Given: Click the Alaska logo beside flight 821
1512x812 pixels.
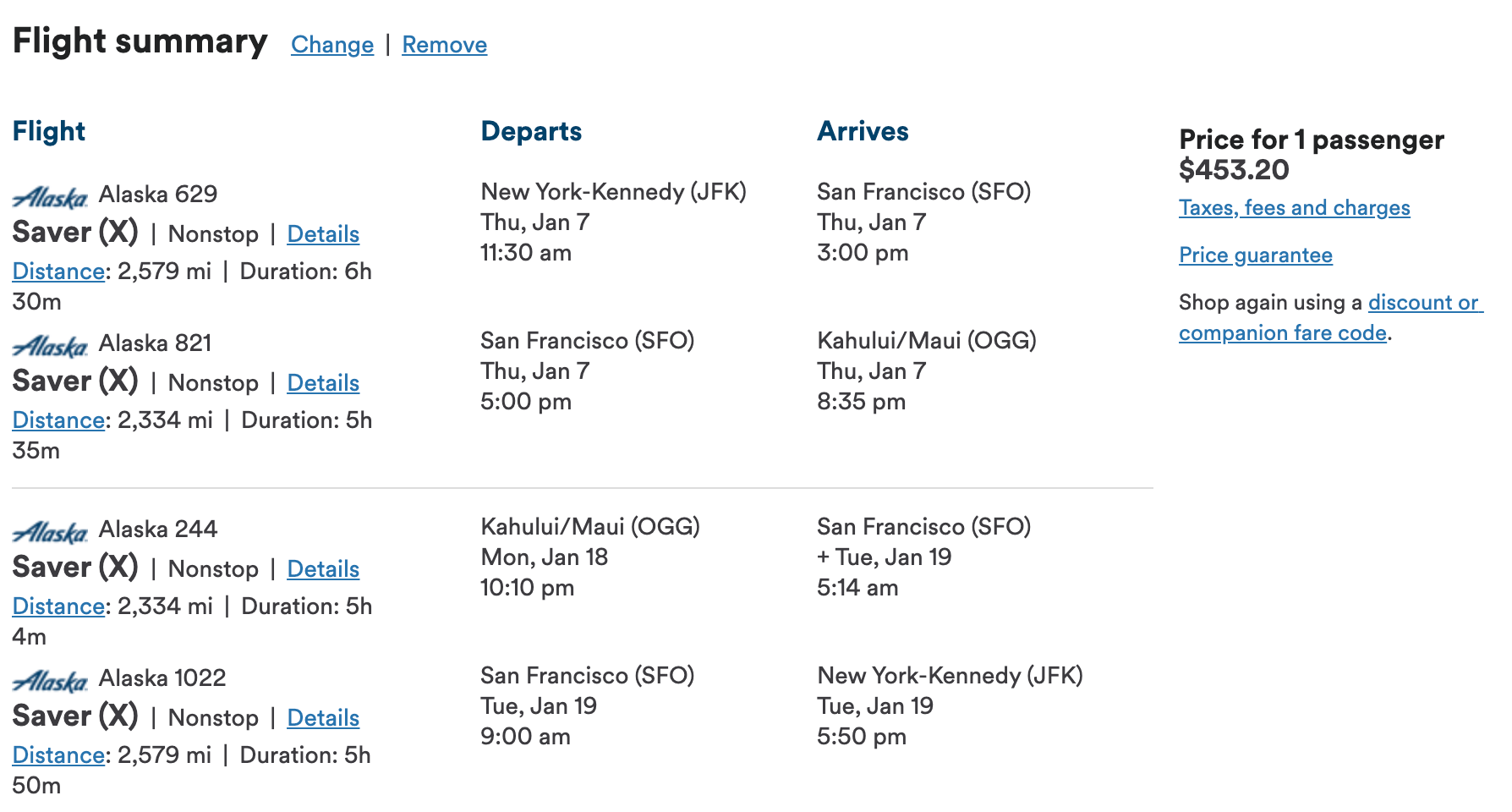Looking at the screenshot, I should coord(50,346).
